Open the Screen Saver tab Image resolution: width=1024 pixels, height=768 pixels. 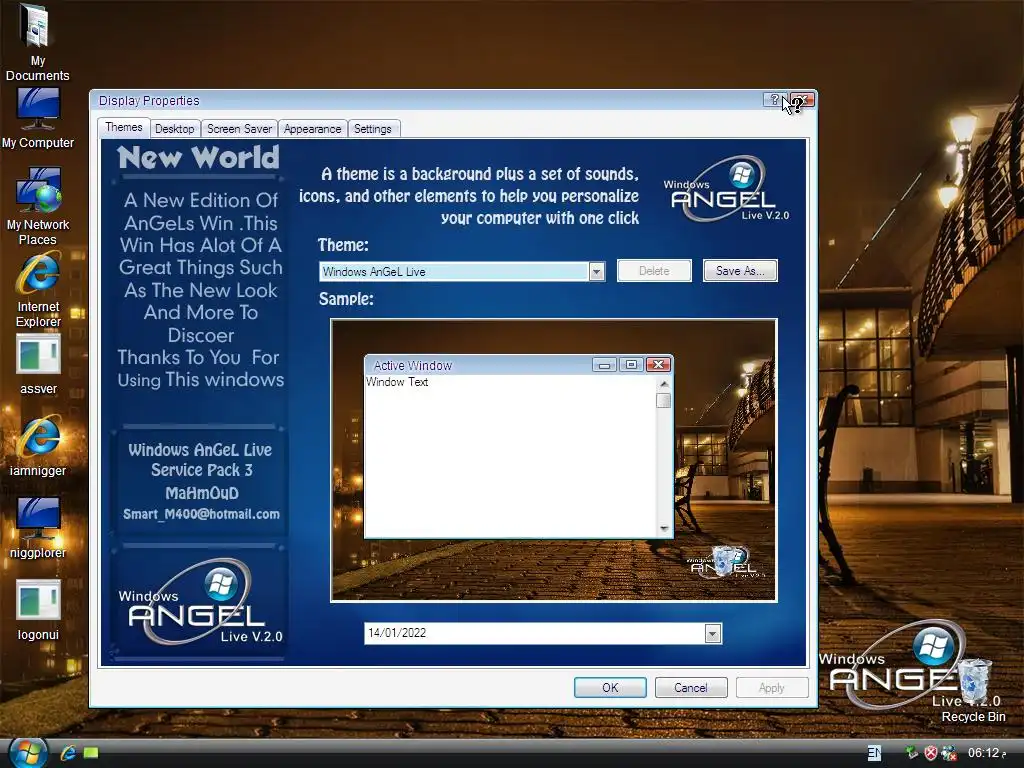coord(239,129)
